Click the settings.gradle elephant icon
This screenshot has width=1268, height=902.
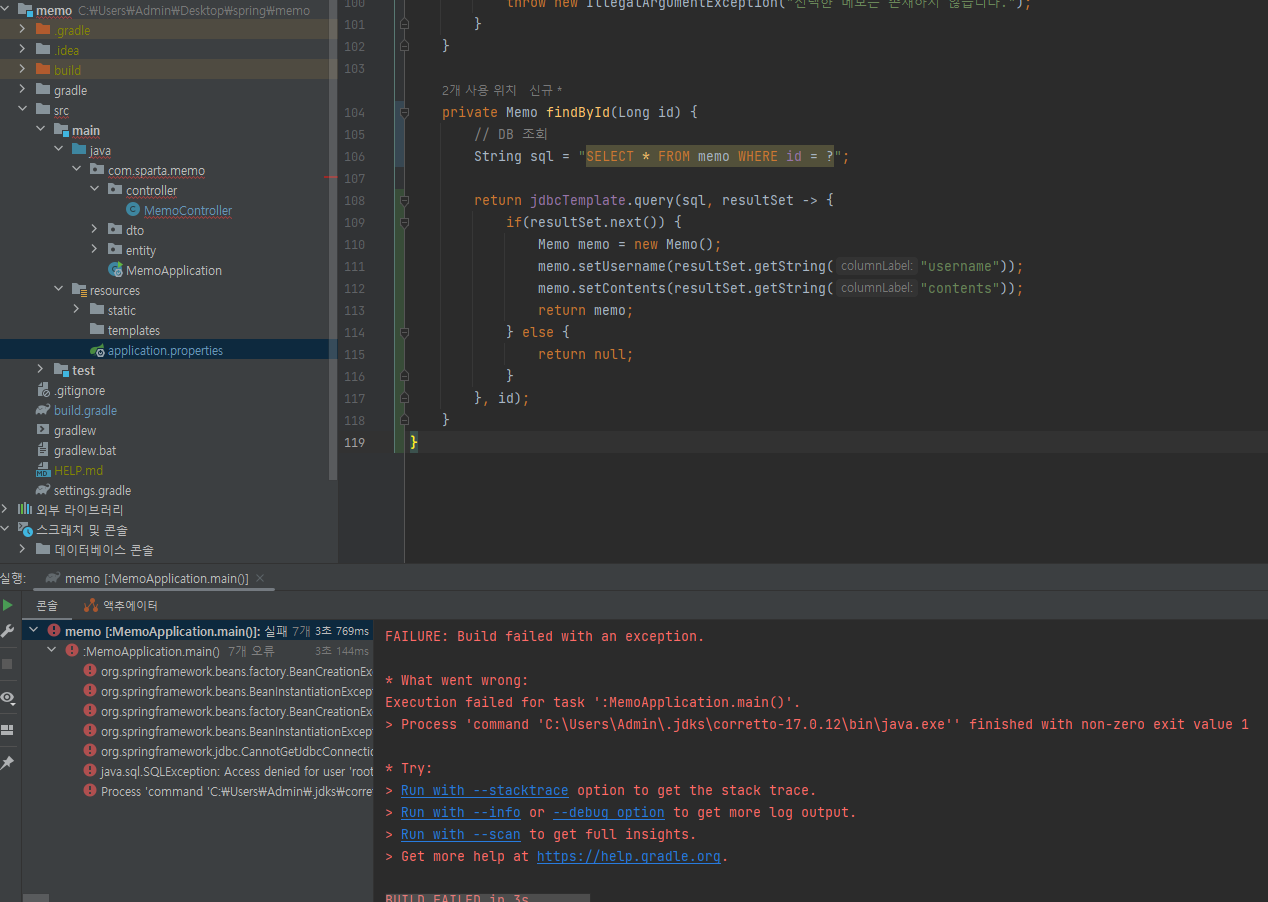43,490
